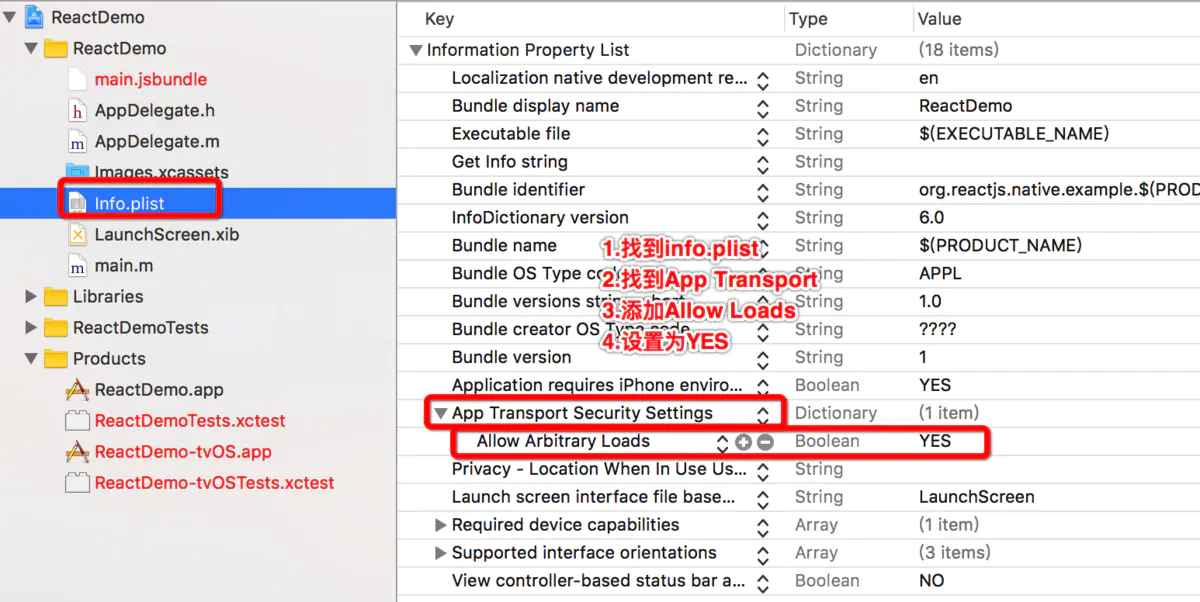Click the en localization value
This screenshot has width=1200, height=602.
pos(928,78)
